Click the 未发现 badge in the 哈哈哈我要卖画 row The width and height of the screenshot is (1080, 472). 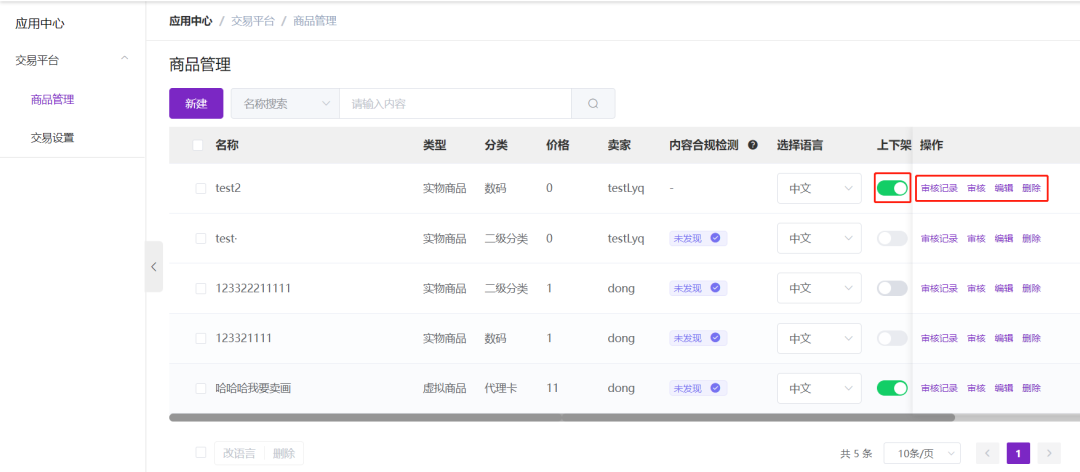pos(698,388)
